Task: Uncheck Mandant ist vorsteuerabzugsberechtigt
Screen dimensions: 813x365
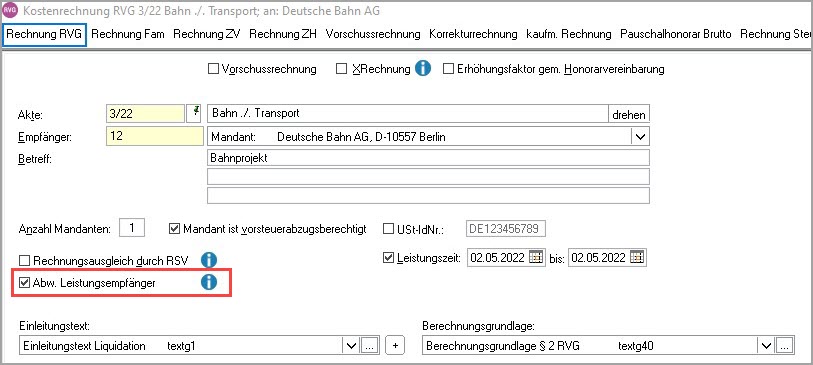Action: coord(175,229)
